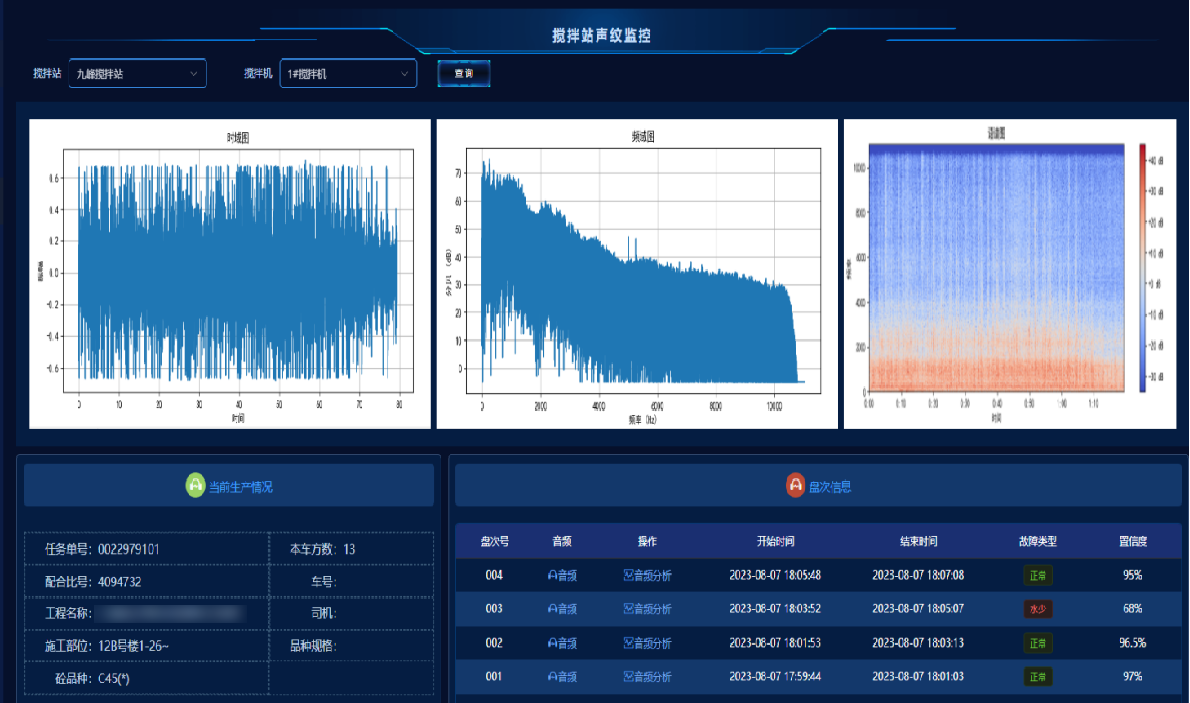The width and height of the screenshot is (1190, 703).
Task: Click the 时域图 time-domain chart
Action: (230, 274)
